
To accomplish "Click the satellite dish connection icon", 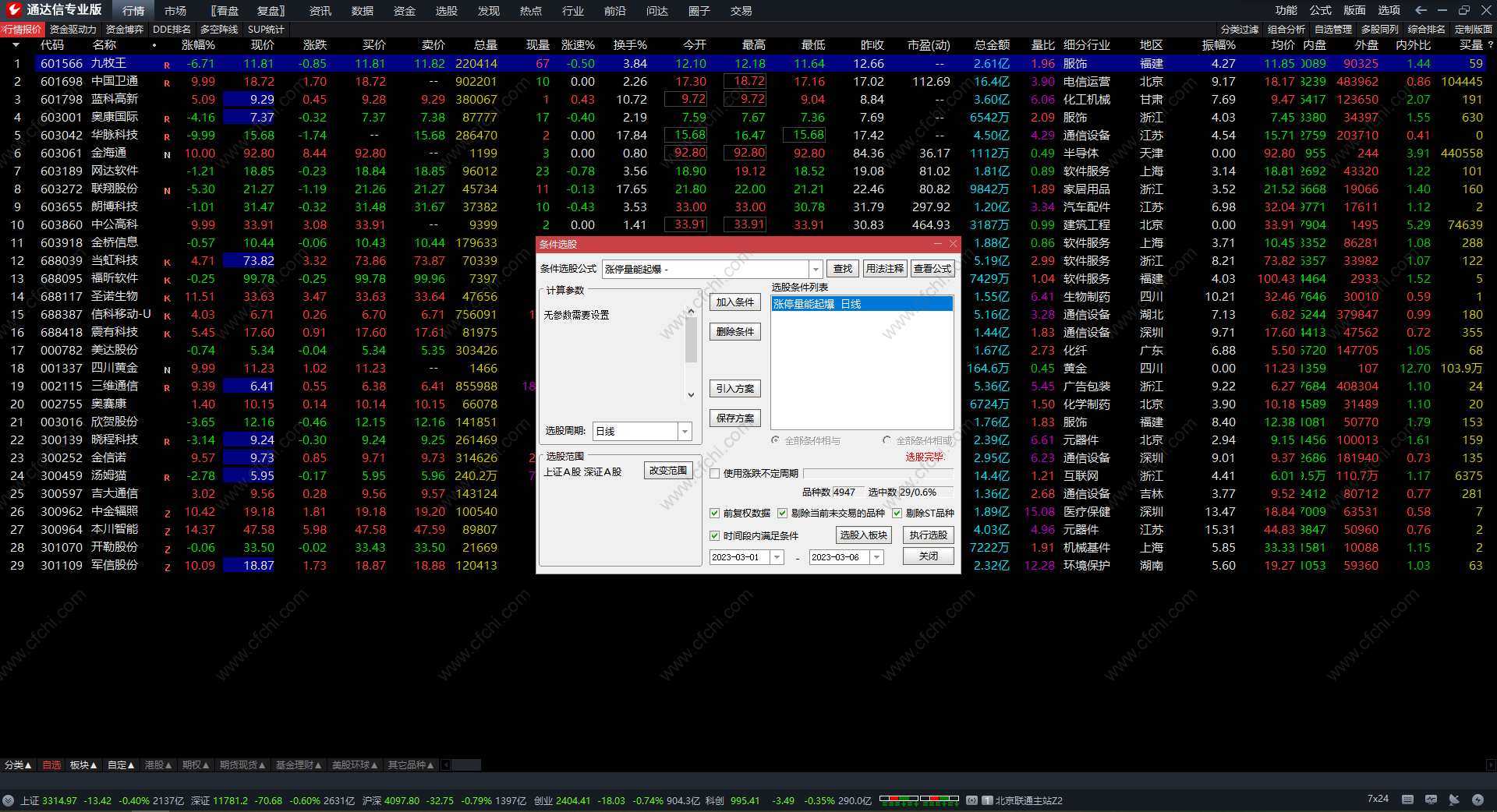I will click(1454, 800).
